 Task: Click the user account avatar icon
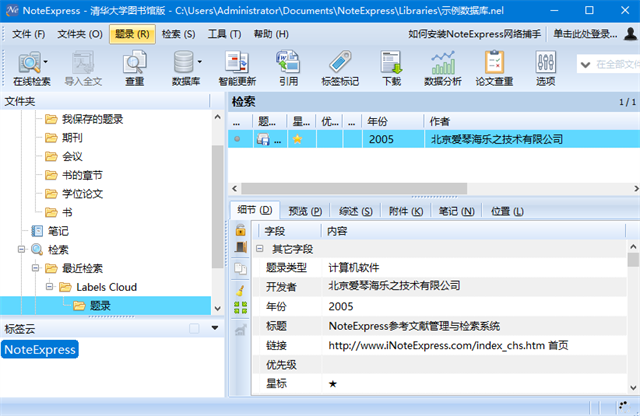coord(630,34)
